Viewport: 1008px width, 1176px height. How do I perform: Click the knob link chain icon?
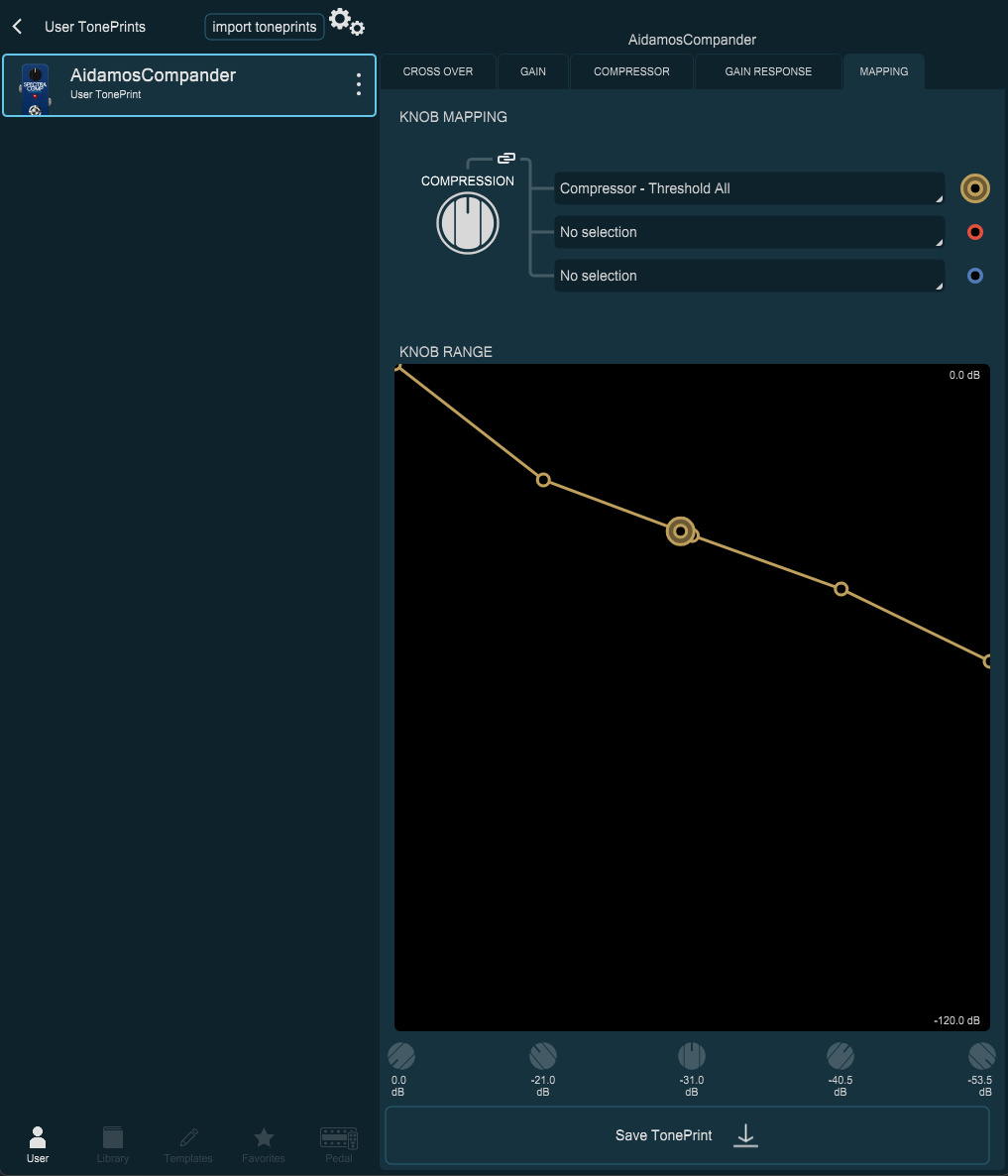coord(506,159)
